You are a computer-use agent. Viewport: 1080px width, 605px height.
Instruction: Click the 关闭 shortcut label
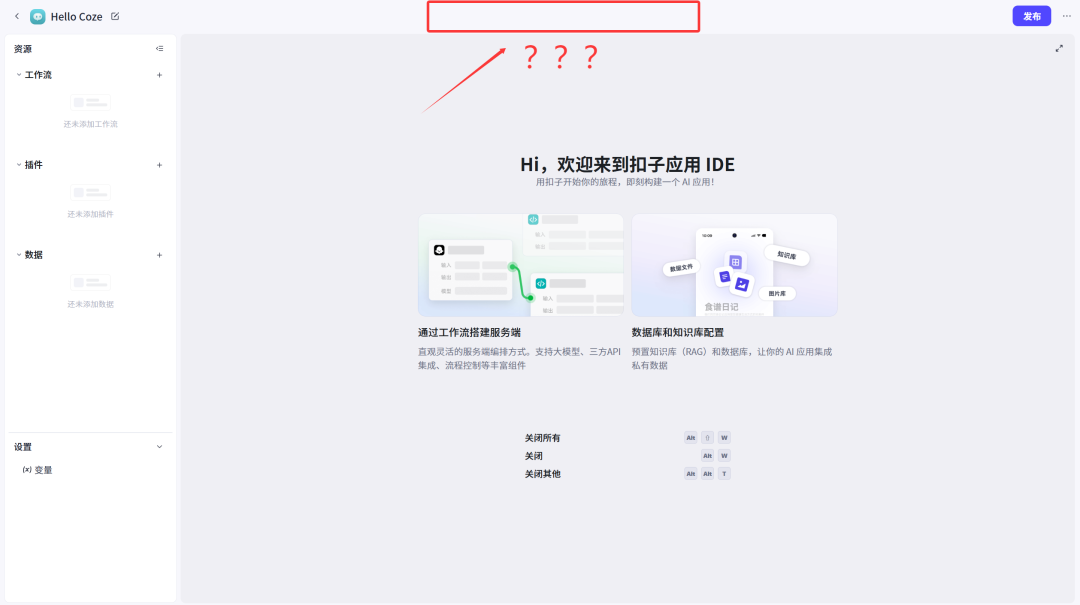click(534, 455)
